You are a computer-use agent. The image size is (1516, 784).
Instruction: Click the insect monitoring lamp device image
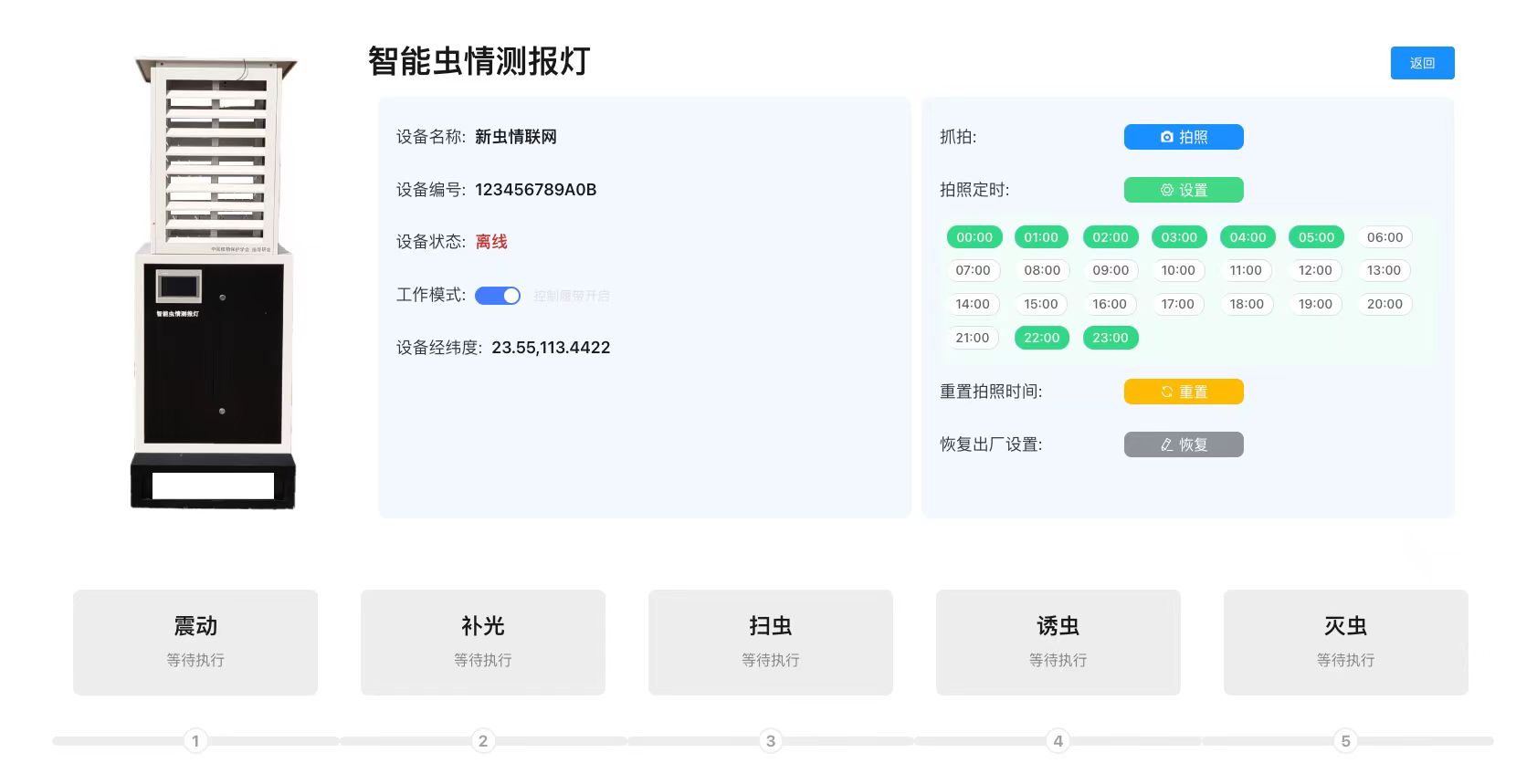pos(215,282)
